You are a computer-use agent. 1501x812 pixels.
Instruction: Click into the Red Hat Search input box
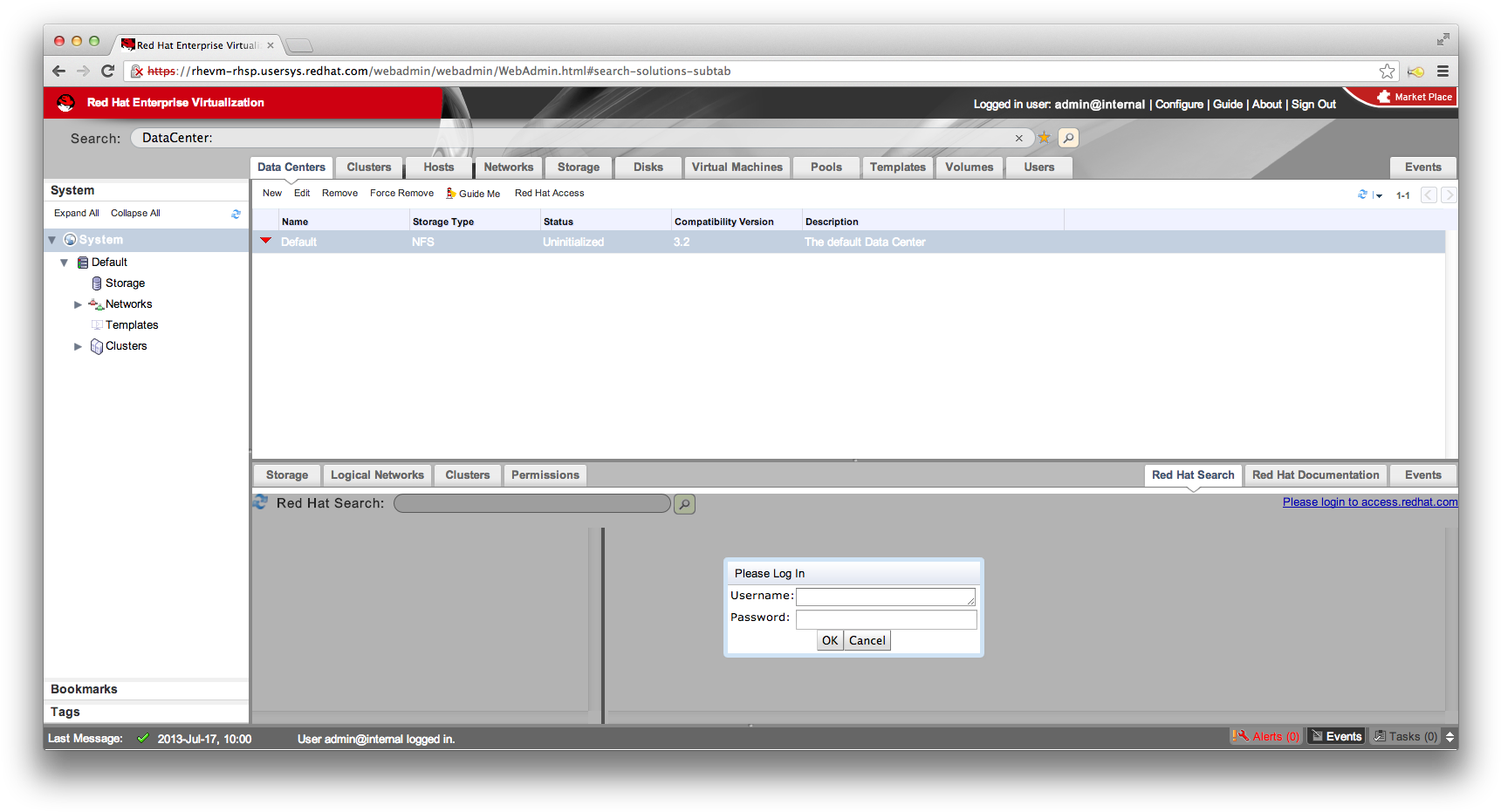pyautogui.click(x=532, y=504)
